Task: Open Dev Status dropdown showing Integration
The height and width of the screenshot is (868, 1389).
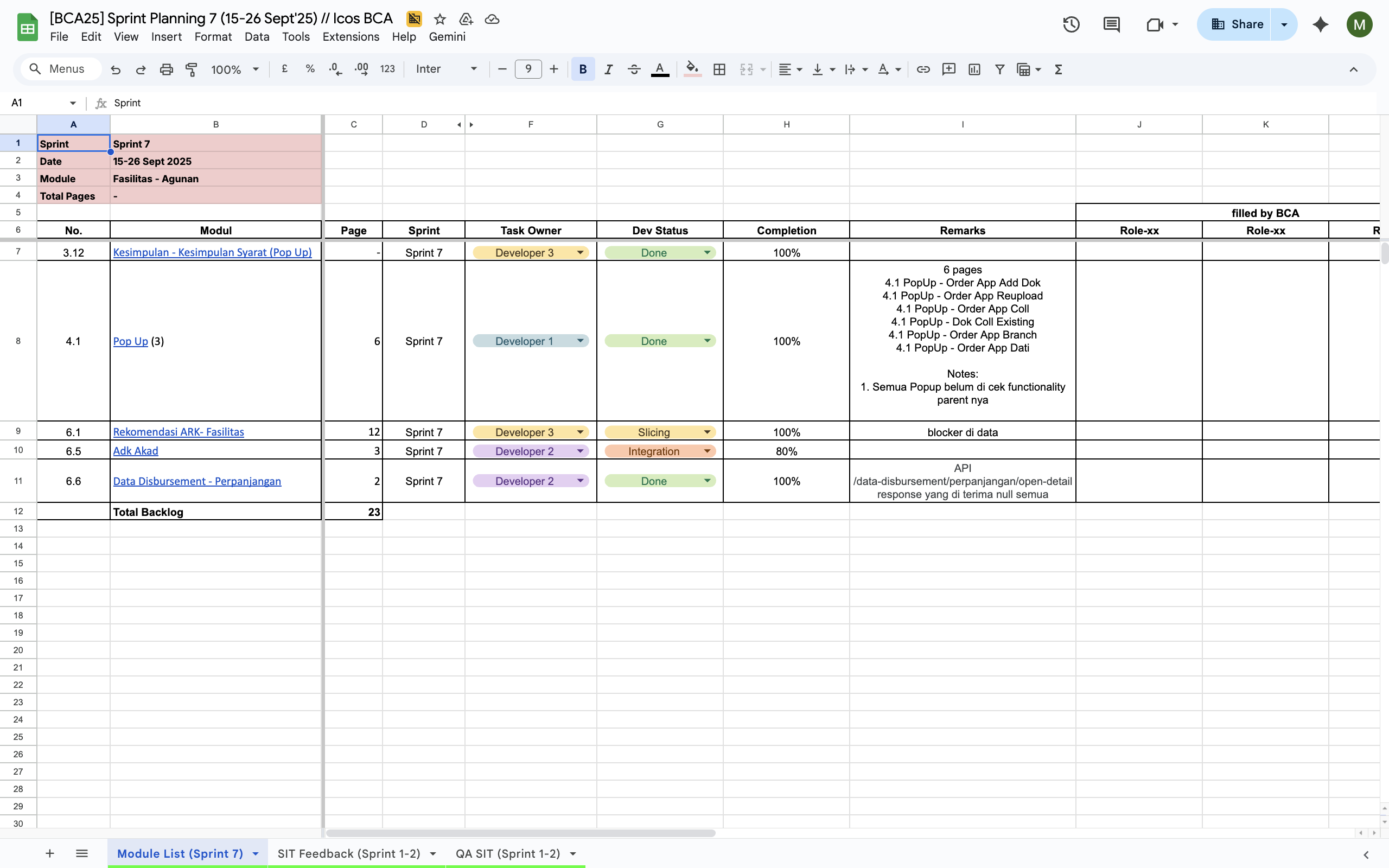Action: (707, 451)
